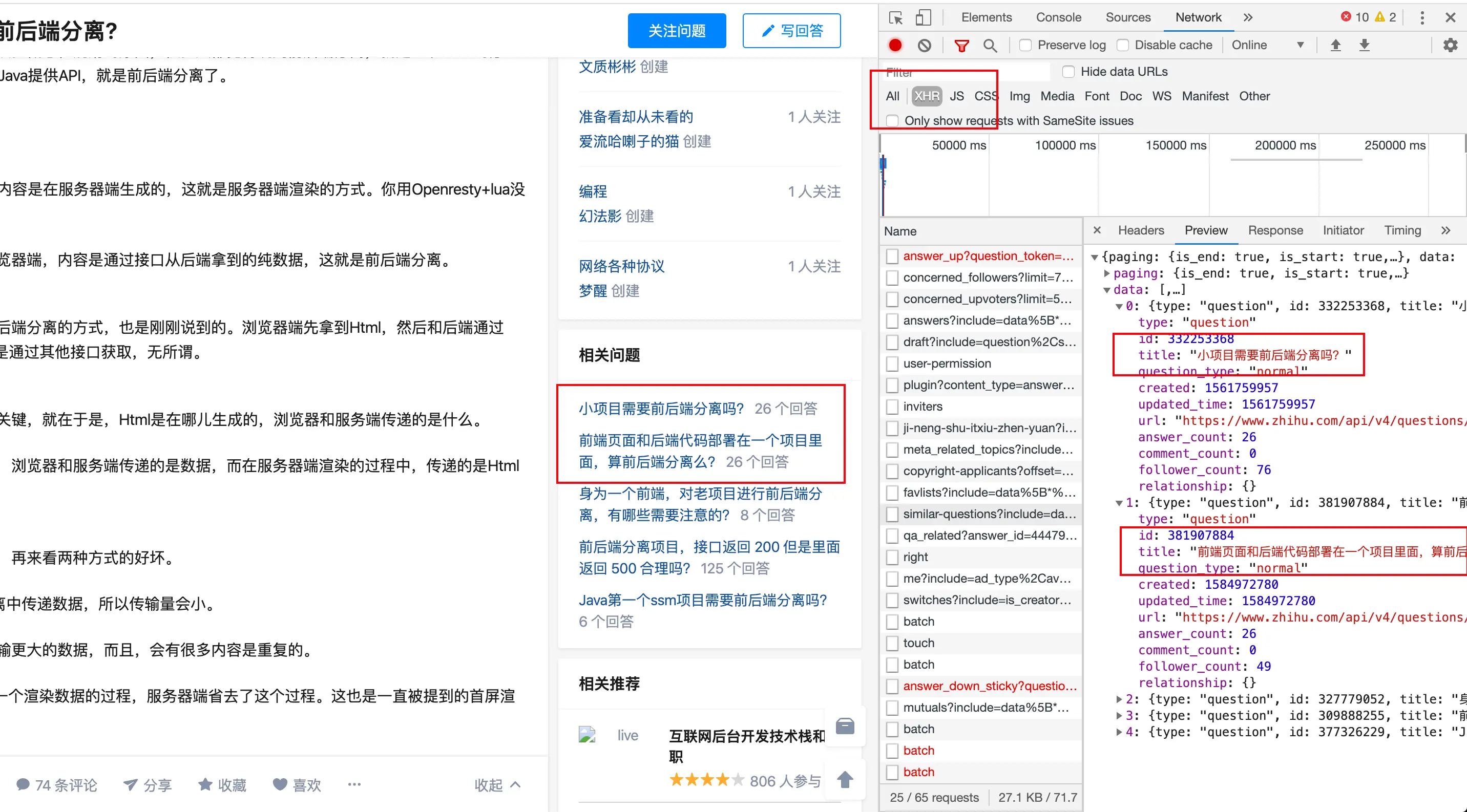
Task: Open the network search magnifier
Action: point(990,45)
